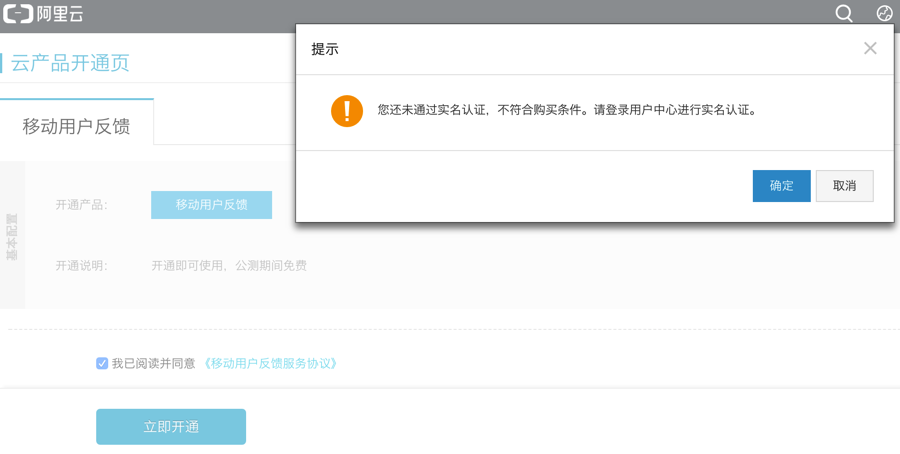900x454 pixels.
Task: Click 开通即可使用，公测期间免费 text
Action: 229,266
